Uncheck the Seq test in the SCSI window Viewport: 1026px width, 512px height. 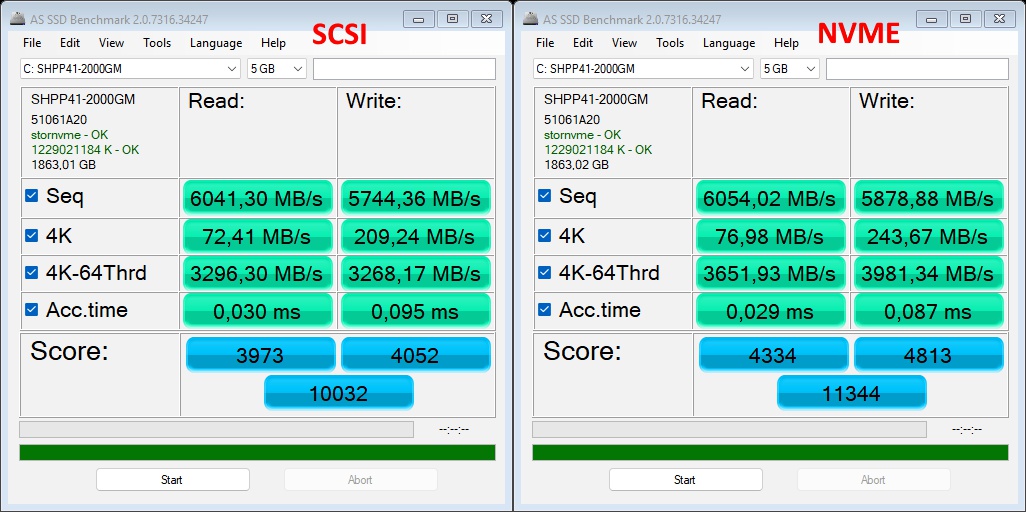click(x=32, y=196)
